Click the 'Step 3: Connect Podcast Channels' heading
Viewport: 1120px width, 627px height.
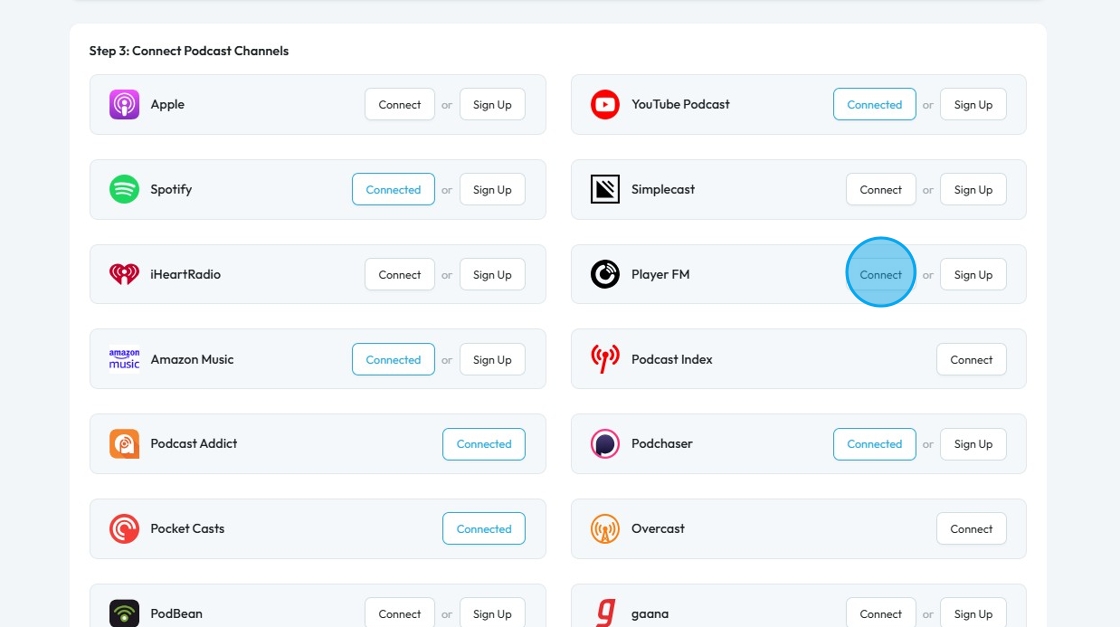(189, 51)
